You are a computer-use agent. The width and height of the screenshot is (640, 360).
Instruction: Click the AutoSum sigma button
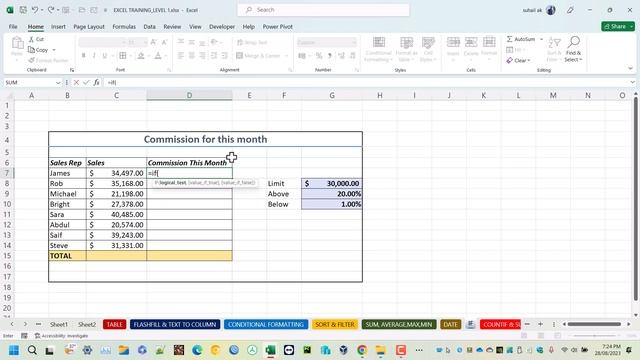(521, 39)
